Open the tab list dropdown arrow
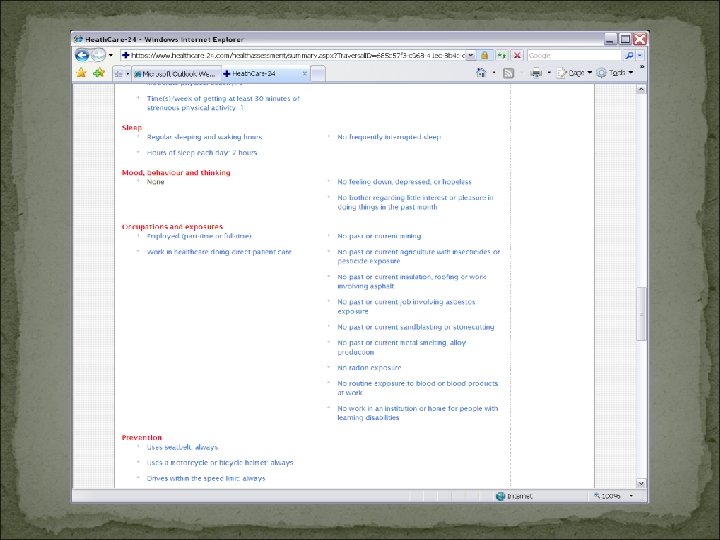Screen dimensions: 720x540 (x=127, y=74)
